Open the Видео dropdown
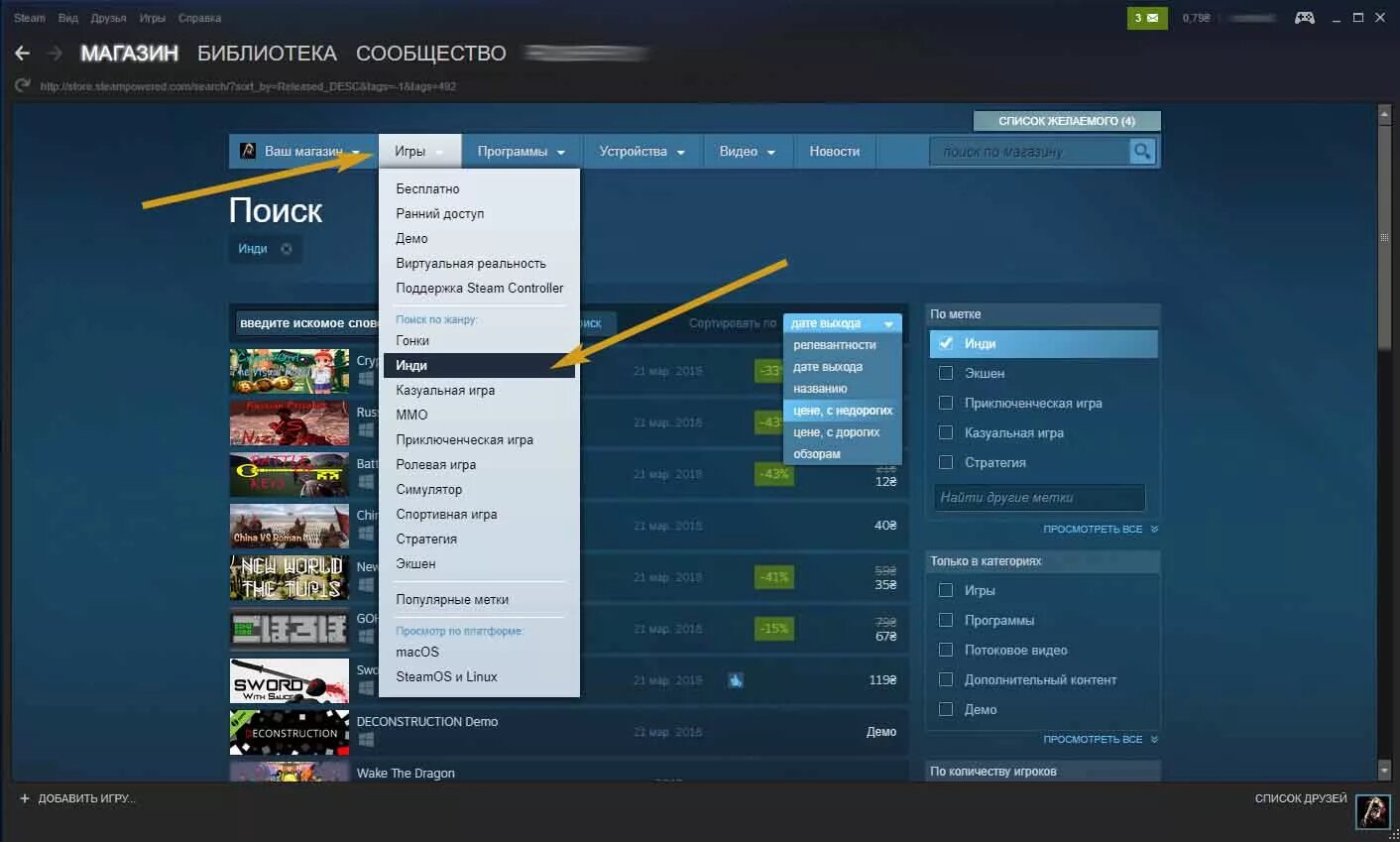Viewport: 1400px width, 842px height. click(748, 151)
